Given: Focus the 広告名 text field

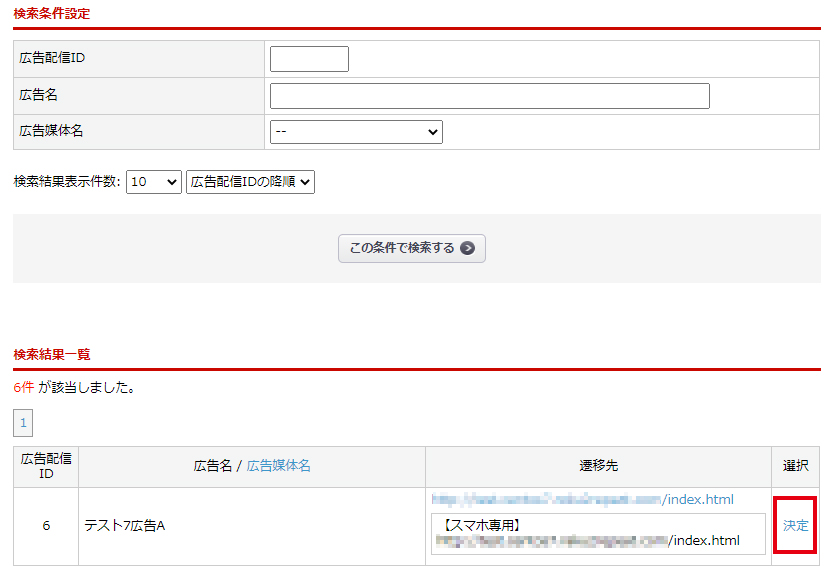Looking at the screenshot, I should (489, 96).
